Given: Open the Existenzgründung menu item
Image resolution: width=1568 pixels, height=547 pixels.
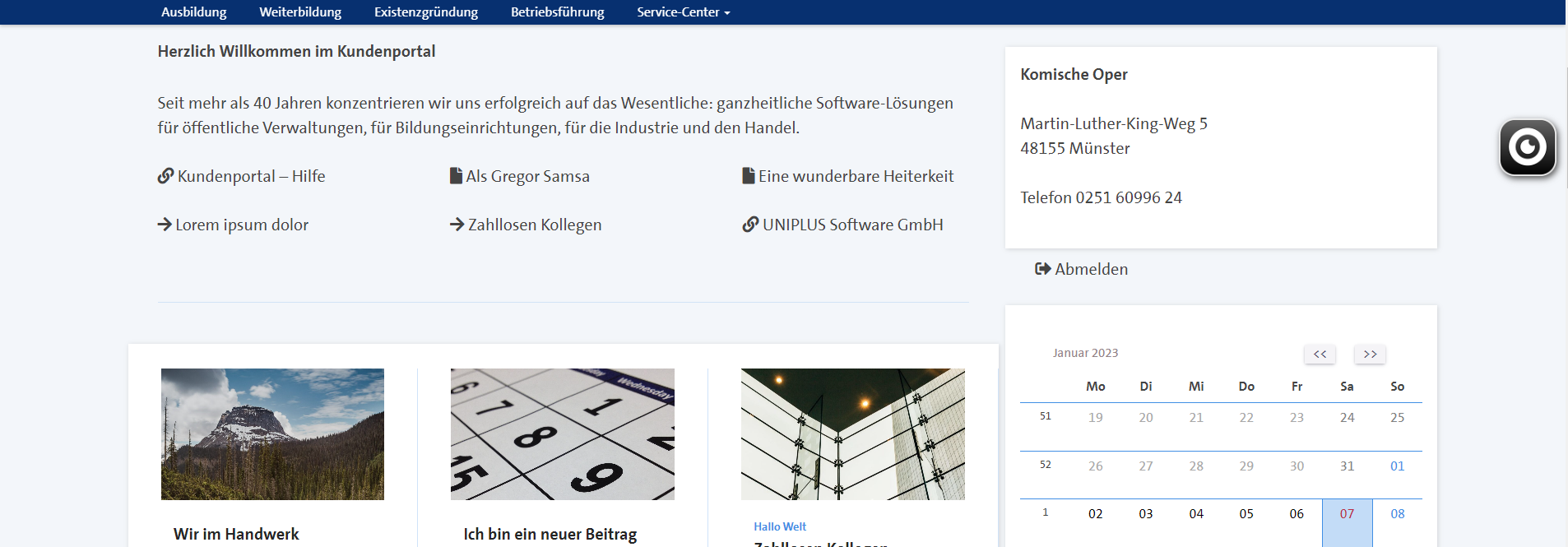Looking at the screenshot, I should click(x=425, y=12).
